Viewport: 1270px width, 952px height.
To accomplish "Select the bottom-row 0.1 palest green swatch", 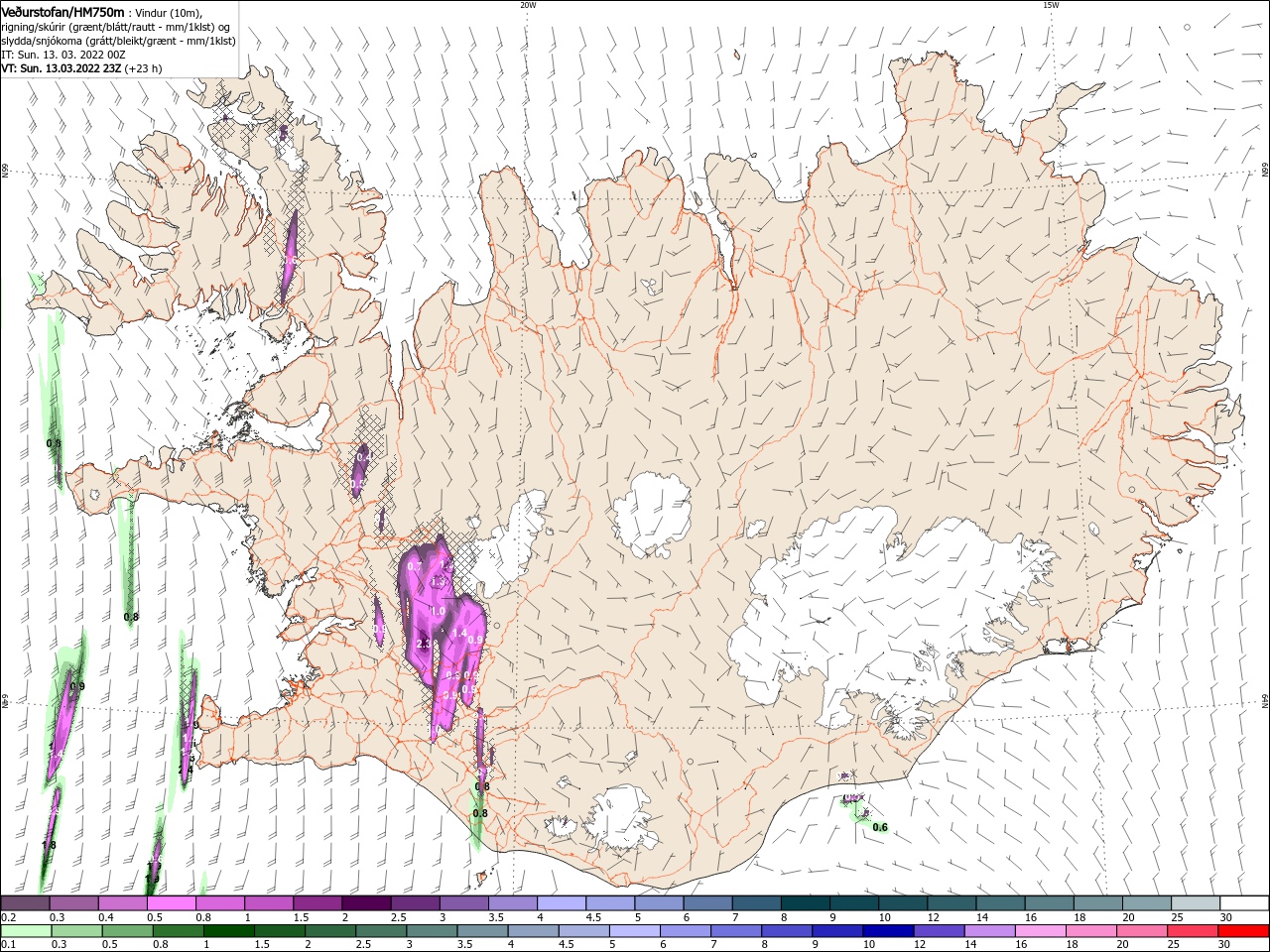I will coord(26,931).
